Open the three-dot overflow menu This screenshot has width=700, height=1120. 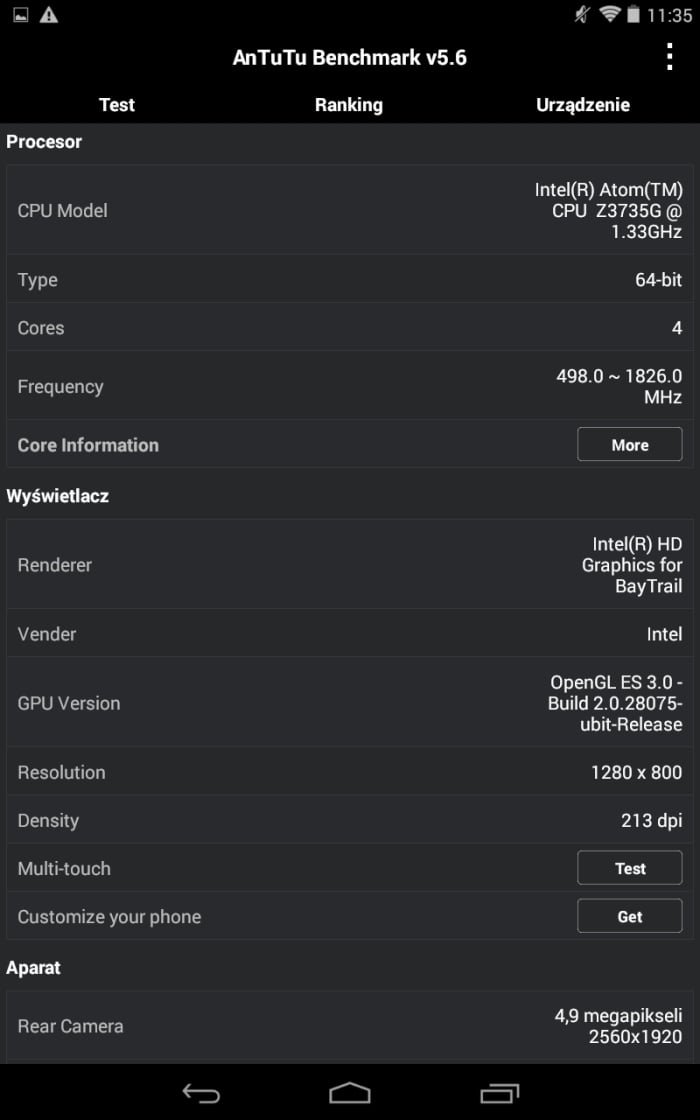[669, 57]
